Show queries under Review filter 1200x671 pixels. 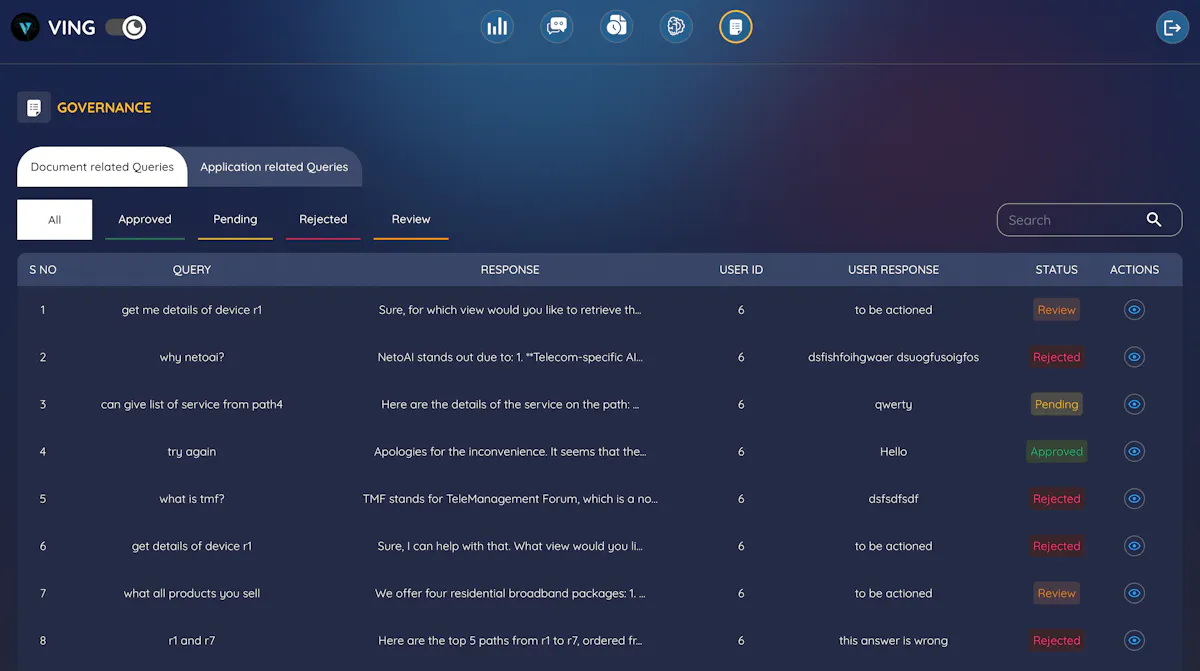point(411,220)
